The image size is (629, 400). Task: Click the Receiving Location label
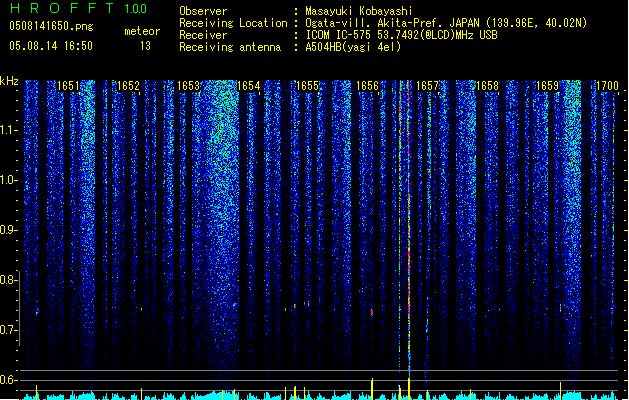pos(233,23)
